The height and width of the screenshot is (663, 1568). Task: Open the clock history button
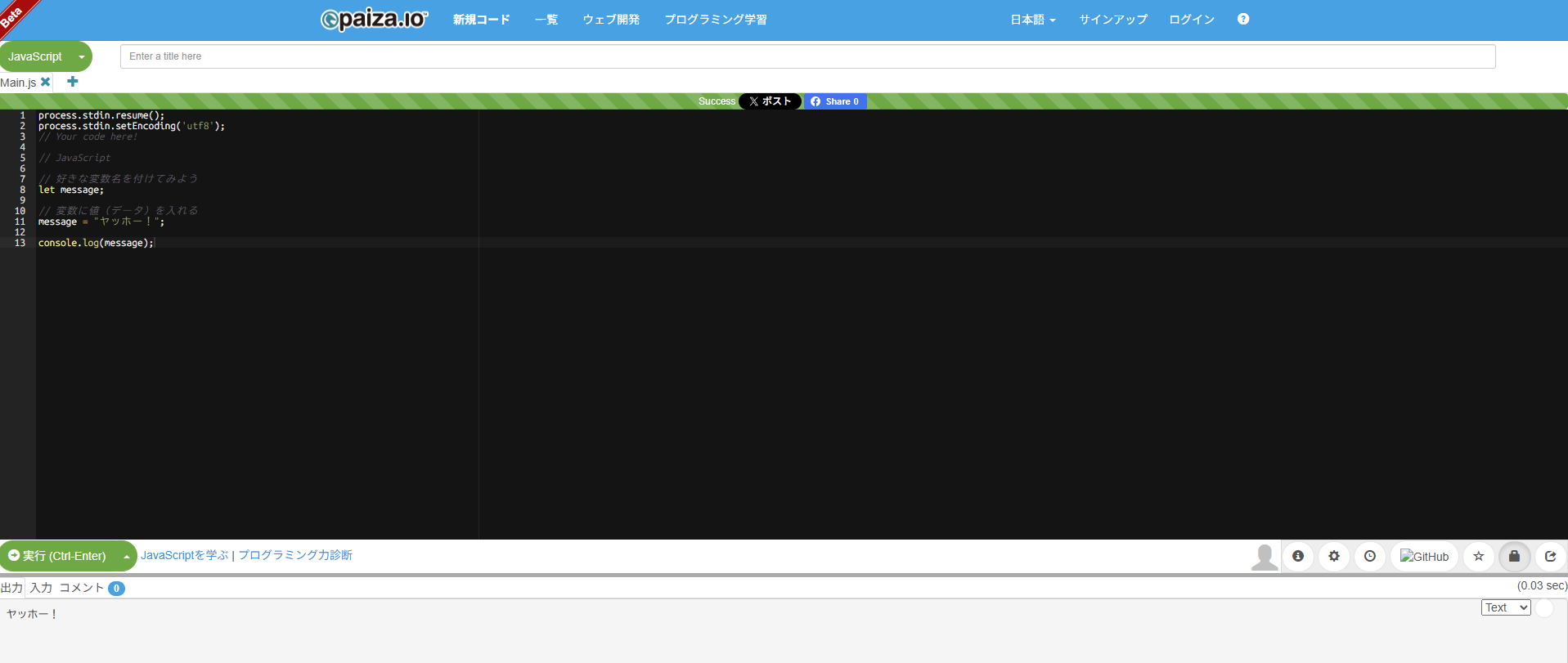pos(1370,556)
